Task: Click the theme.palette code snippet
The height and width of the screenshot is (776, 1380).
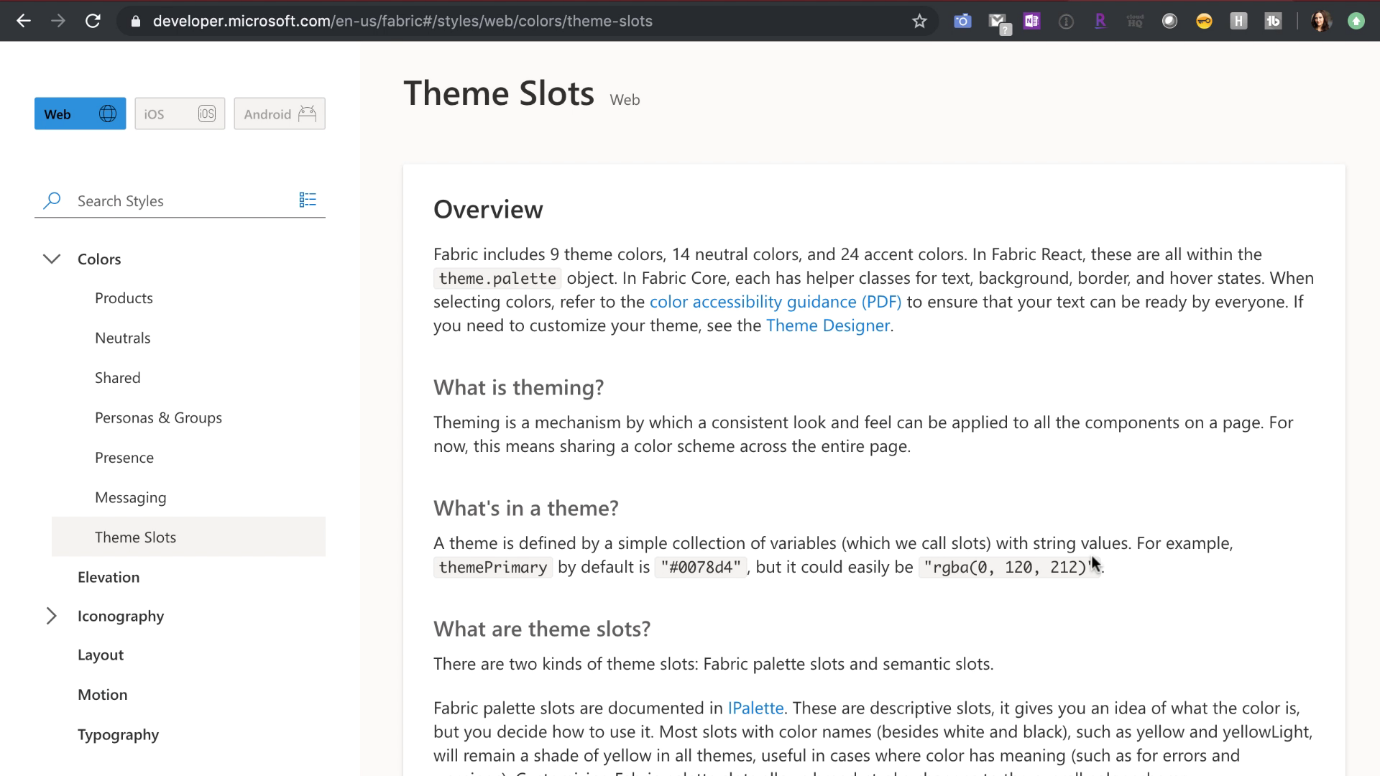Action: pos(497,278)
